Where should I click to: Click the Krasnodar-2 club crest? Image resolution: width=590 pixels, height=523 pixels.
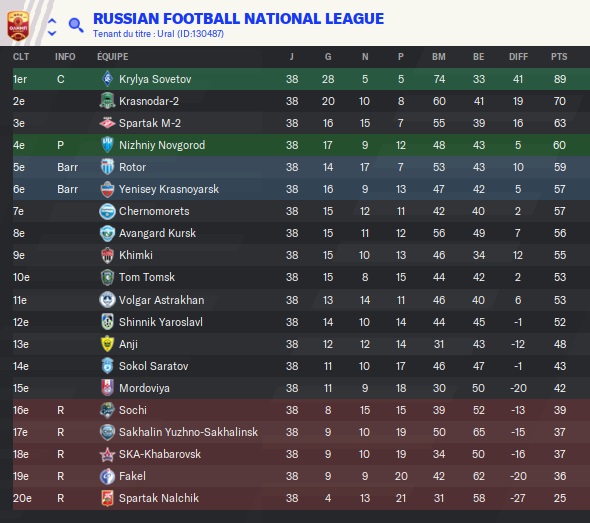tap(107, 101)
